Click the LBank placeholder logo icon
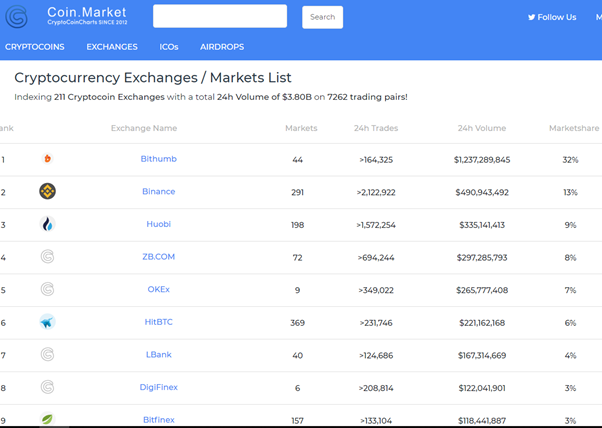The image size is (602, 428). [x=47, y=355]
